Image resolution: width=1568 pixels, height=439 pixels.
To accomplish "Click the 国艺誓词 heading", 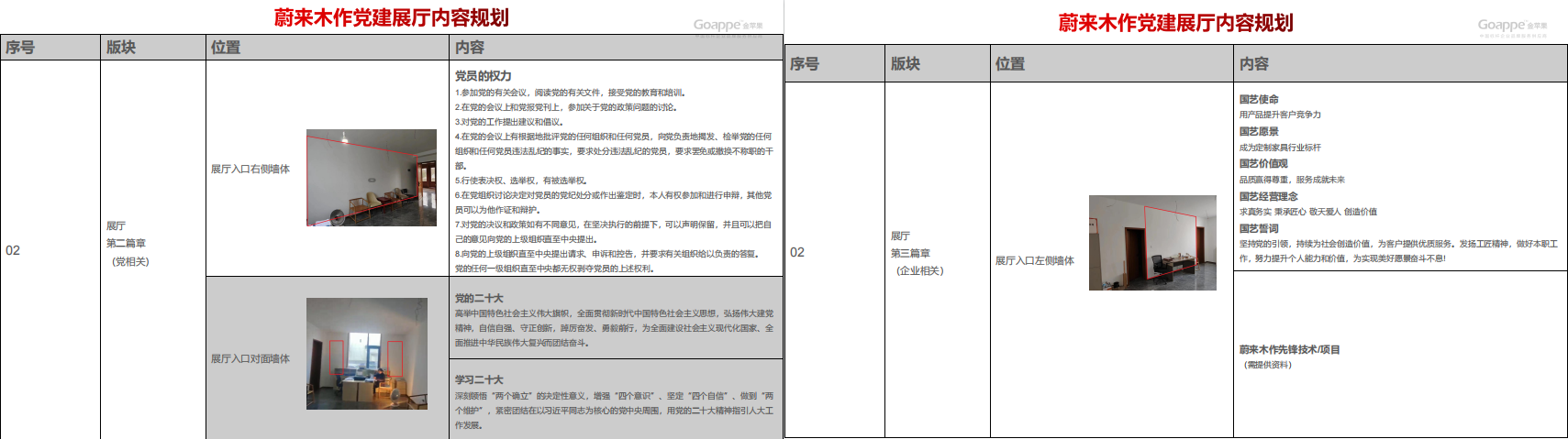I will (1259, 229).
